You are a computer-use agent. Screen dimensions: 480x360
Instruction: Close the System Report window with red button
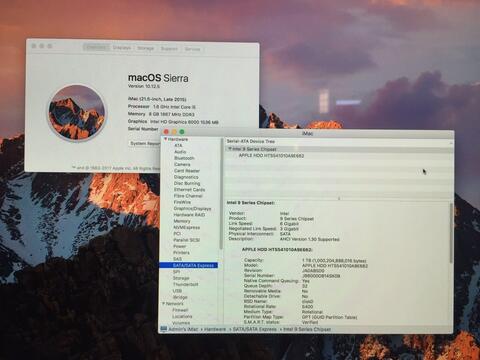(166, 132)
